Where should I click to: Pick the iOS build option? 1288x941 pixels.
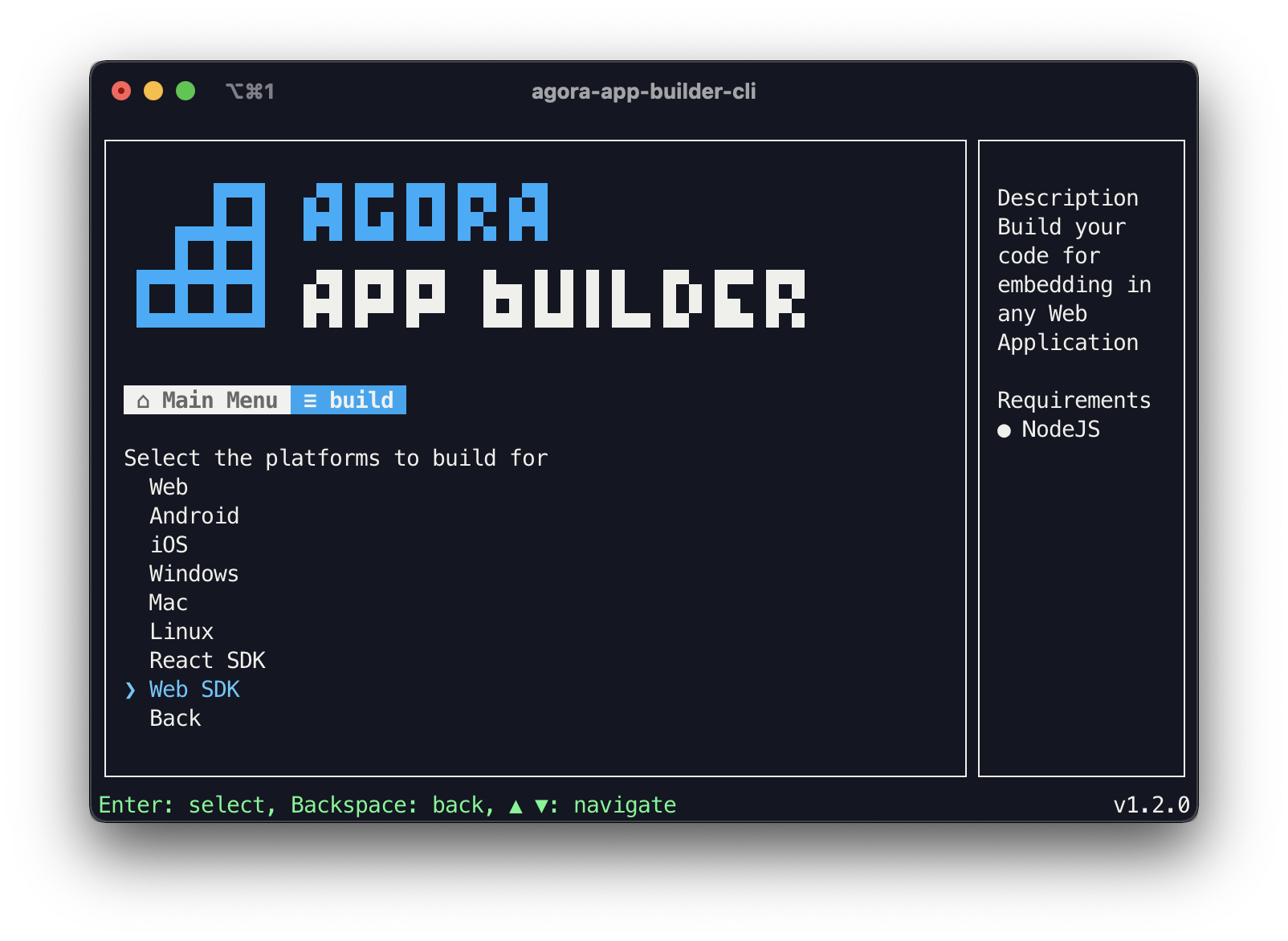(x=169, y=545)
